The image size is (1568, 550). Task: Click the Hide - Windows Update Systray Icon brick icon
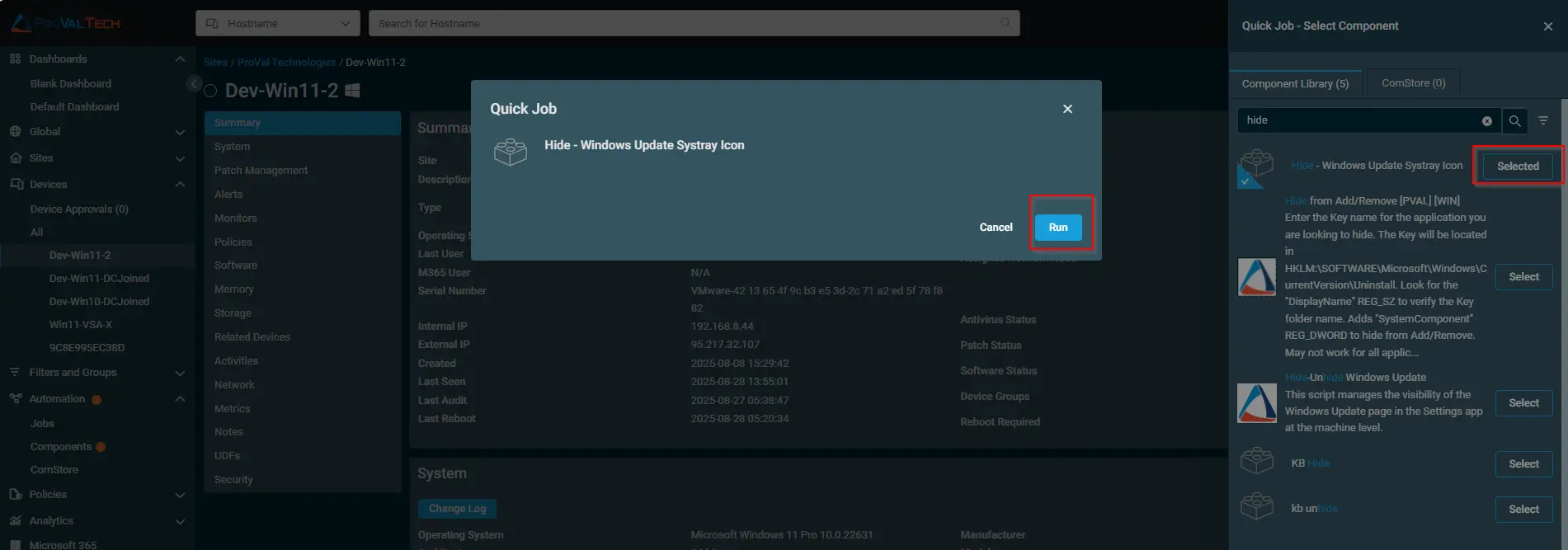click(x=1256, y=163)
